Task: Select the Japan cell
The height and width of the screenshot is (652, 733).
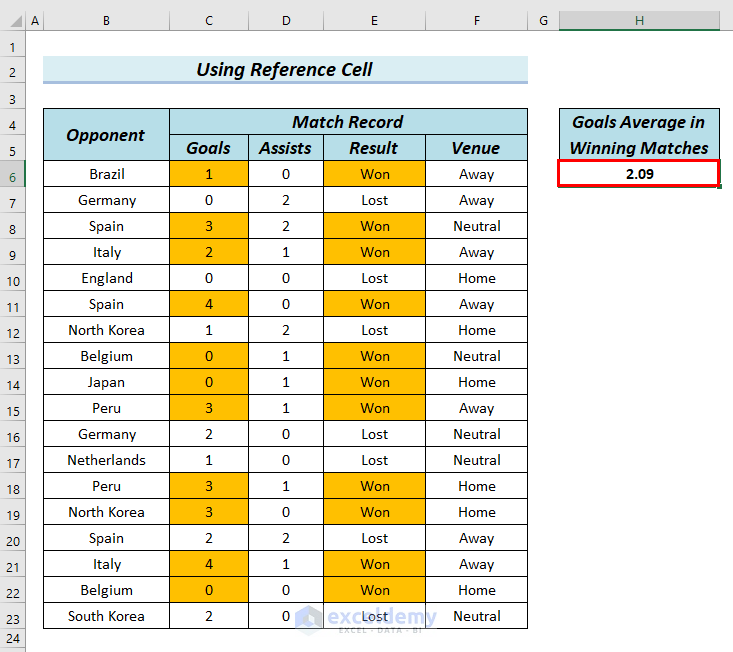Action: point(106,382)
